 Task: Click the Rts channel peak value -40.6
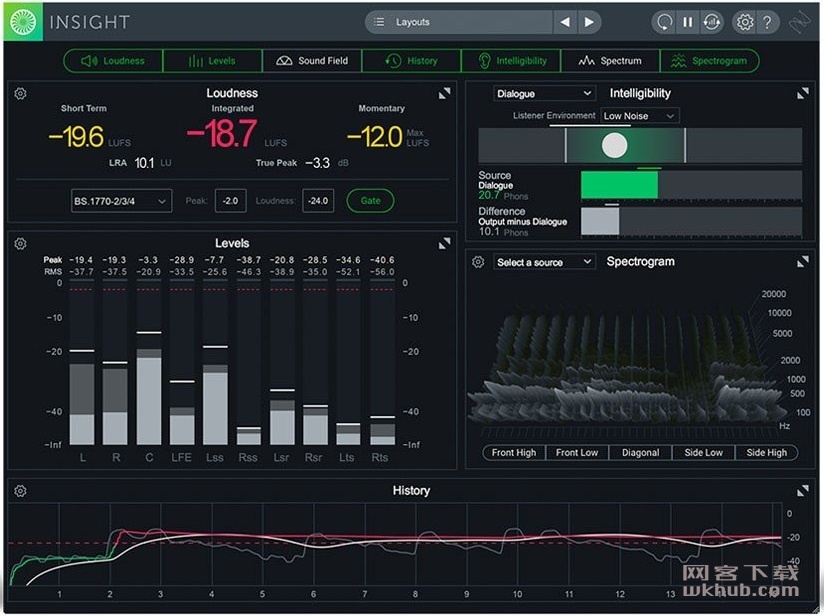click(382, 260)
